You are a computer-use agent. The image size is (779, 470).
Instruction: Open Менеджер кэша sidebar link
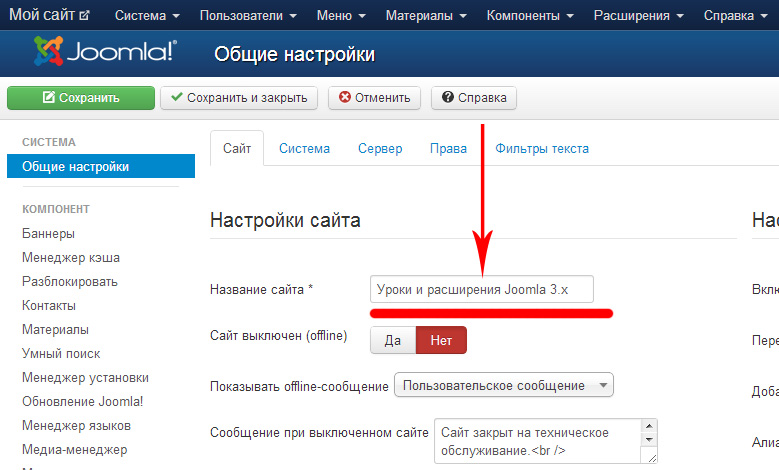point(70,257)
